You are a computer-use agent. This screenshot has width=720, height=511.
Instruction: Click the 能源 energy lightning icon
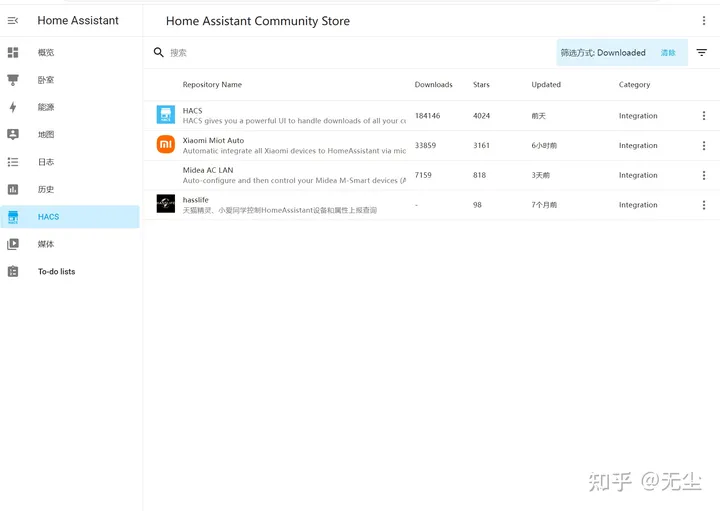13,107
